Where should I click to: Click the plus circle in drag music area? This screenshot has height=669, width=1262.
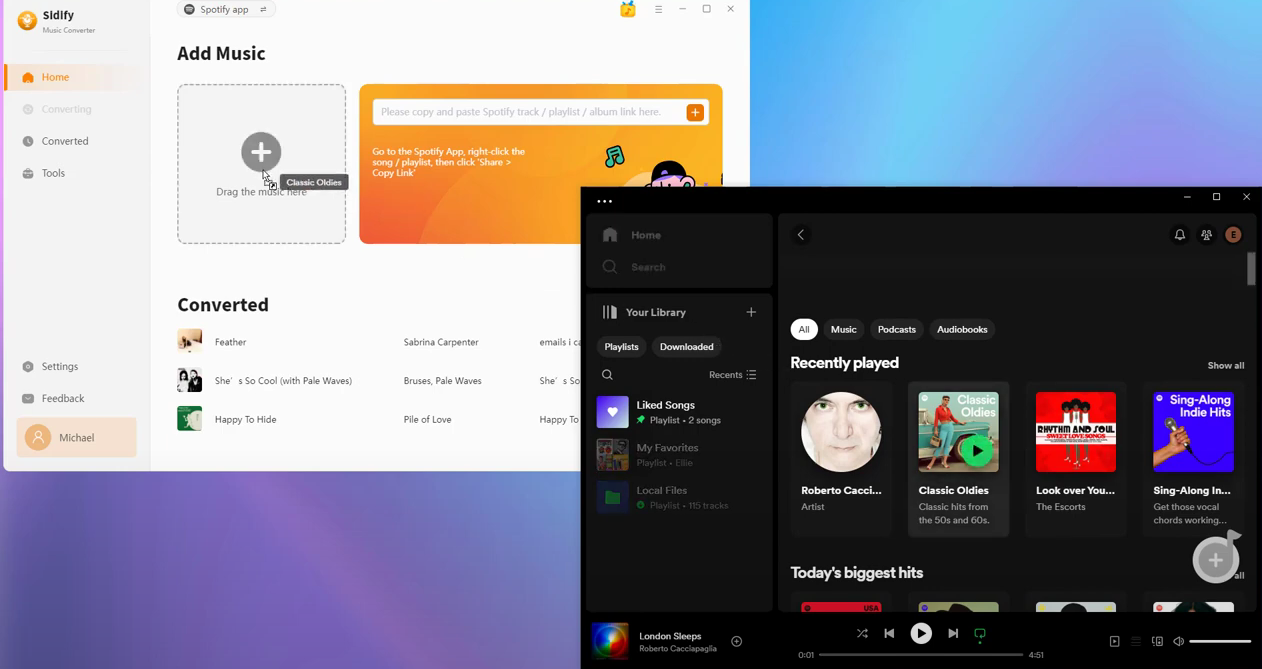[261, 152]
